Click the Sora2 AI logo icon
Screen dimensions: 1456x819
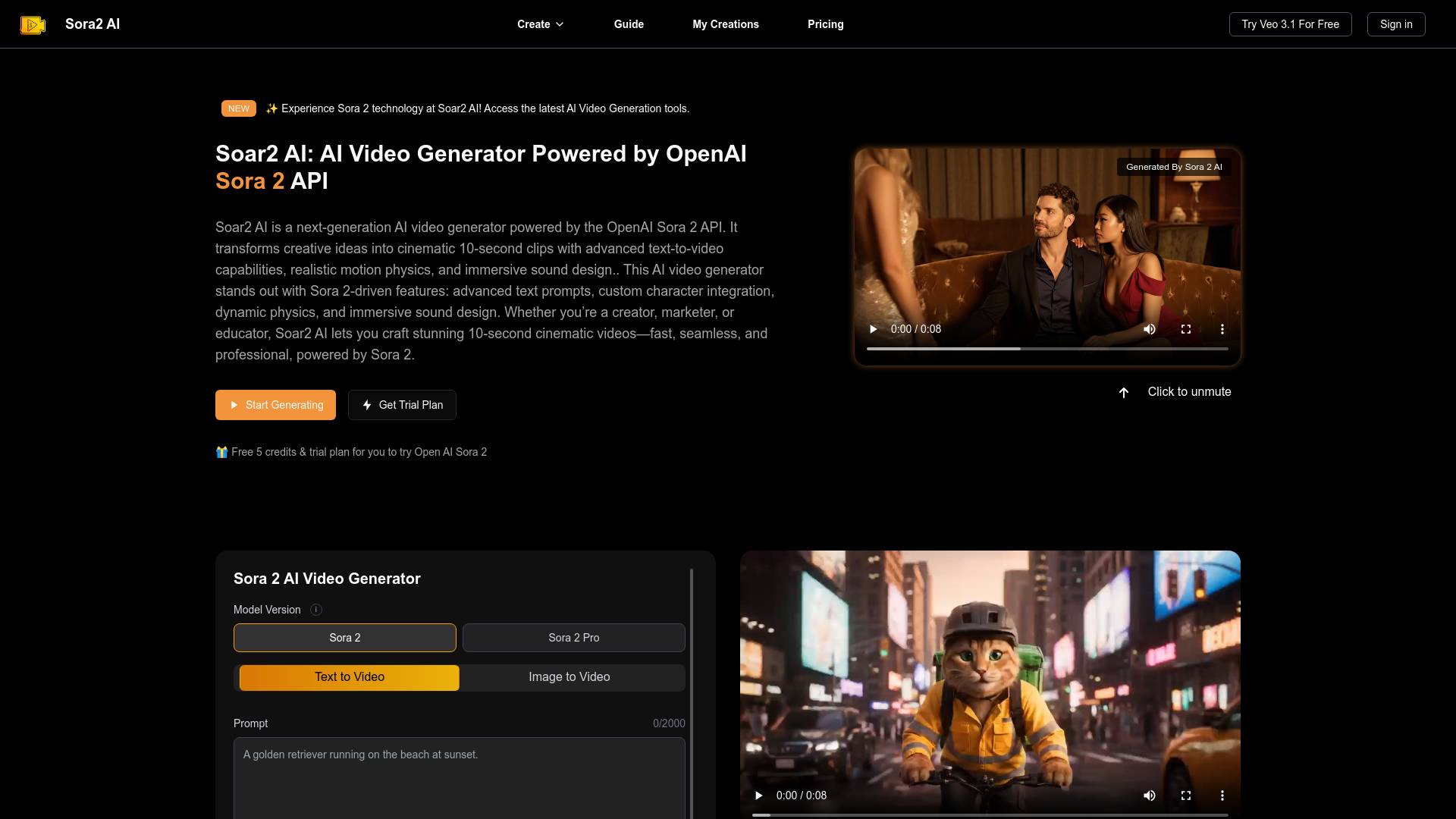tap(33, 24)
